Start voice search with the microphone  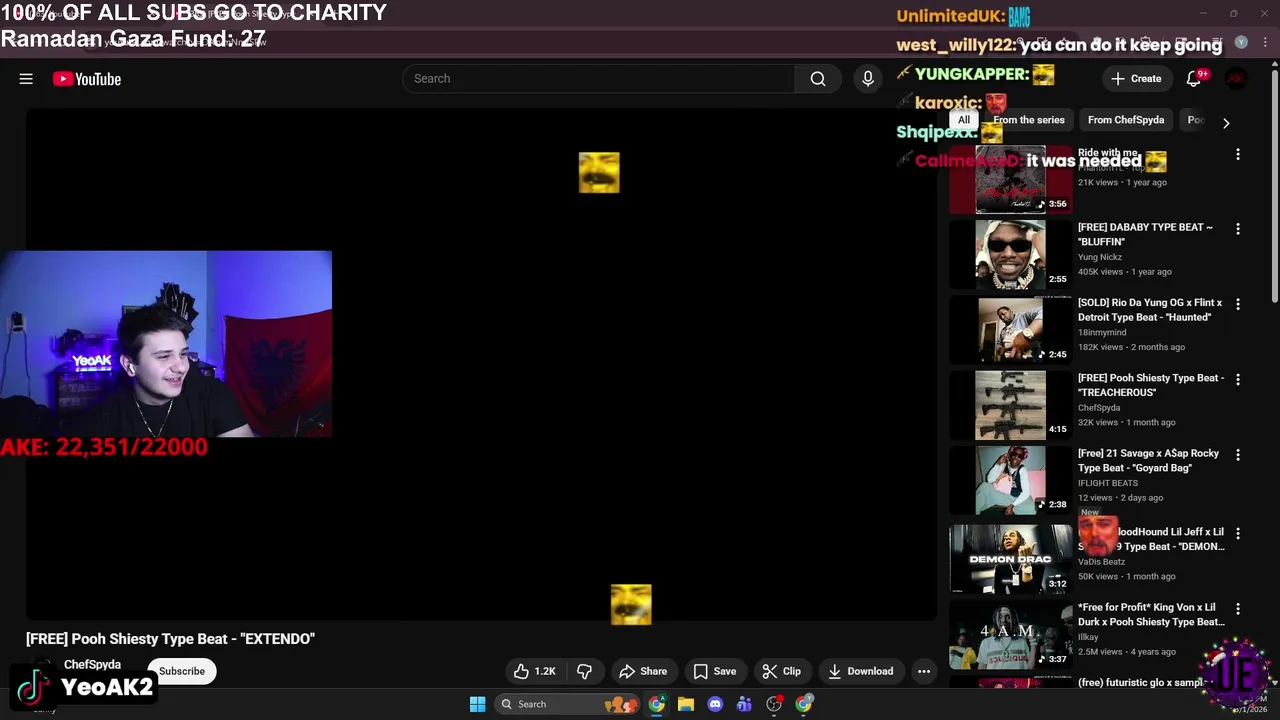pyautogui.click(x=868, y=79)
